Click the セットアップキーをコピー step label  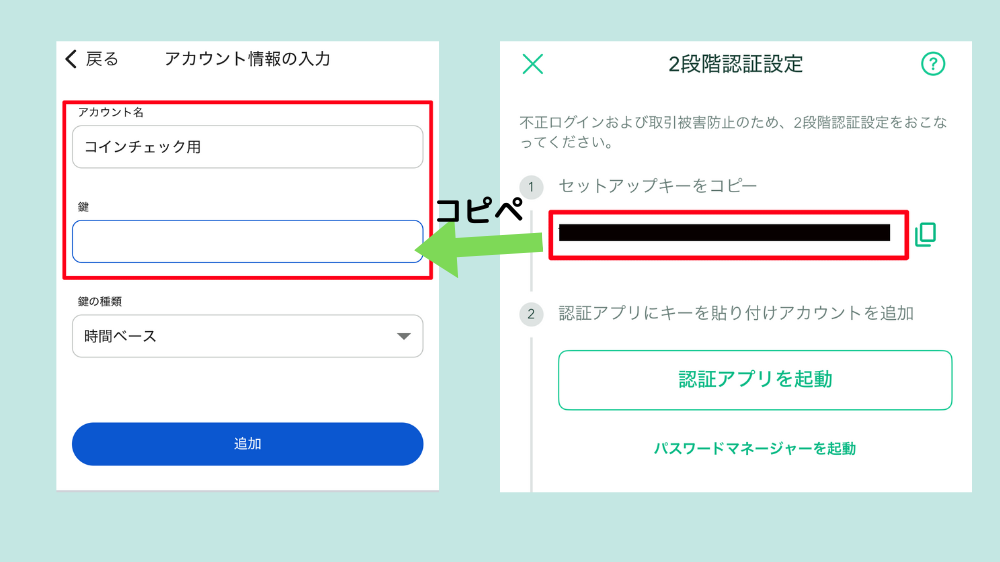658,186
